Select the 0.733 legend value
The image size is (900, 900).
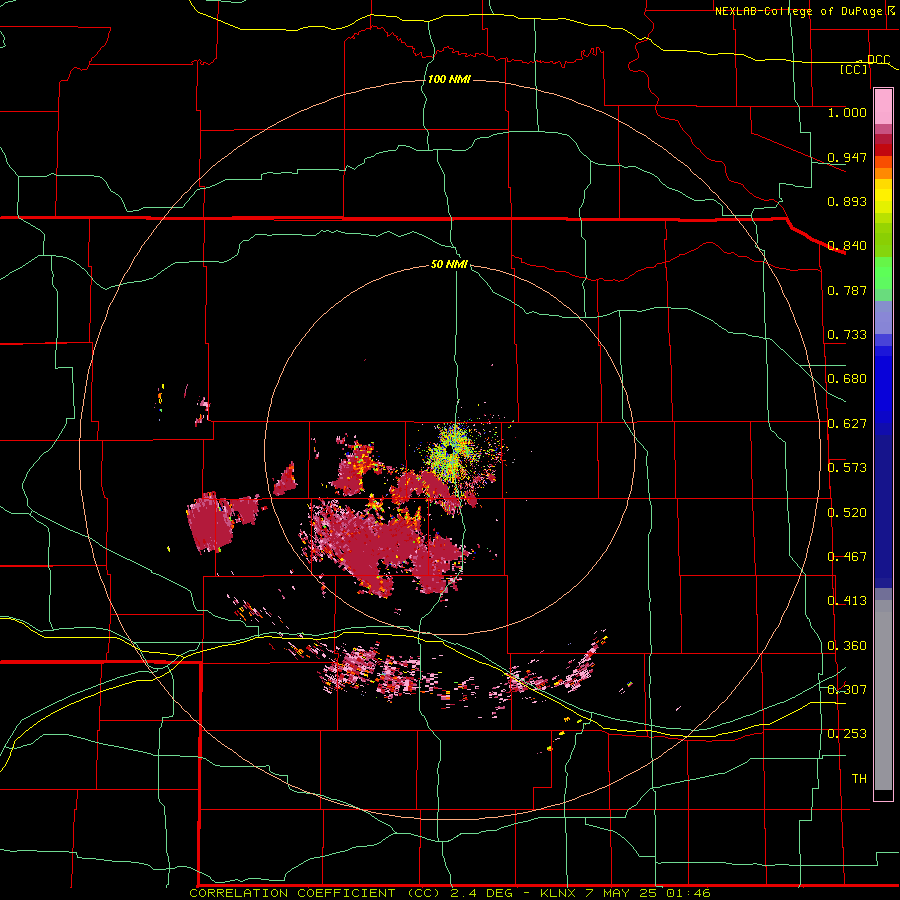pyautogui.click(x=847, y=335)
